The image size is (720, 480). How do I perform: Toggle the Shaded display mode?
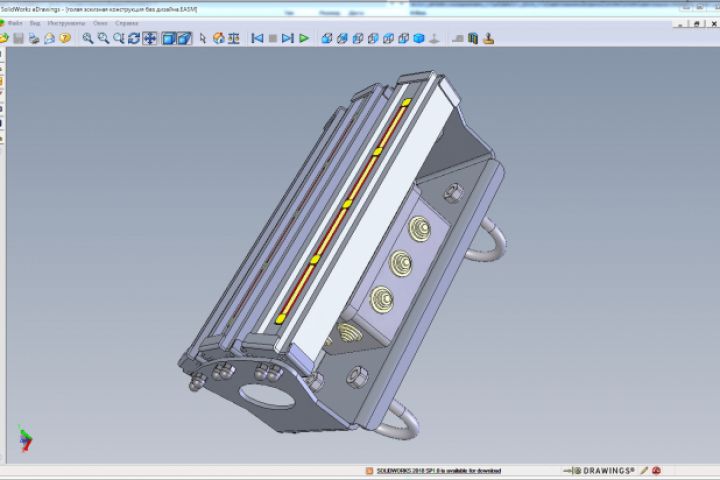point(169,39)
